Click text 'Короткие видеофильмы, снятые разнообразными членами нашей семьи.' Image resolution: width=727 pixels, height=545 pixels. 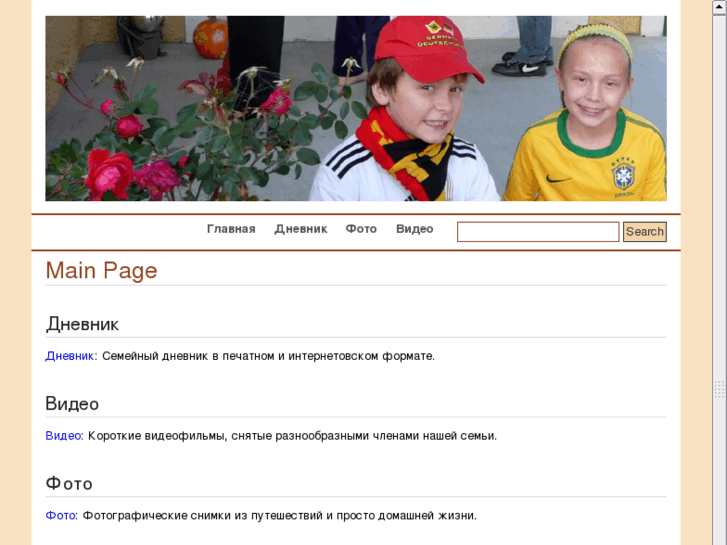pos(292,436)
